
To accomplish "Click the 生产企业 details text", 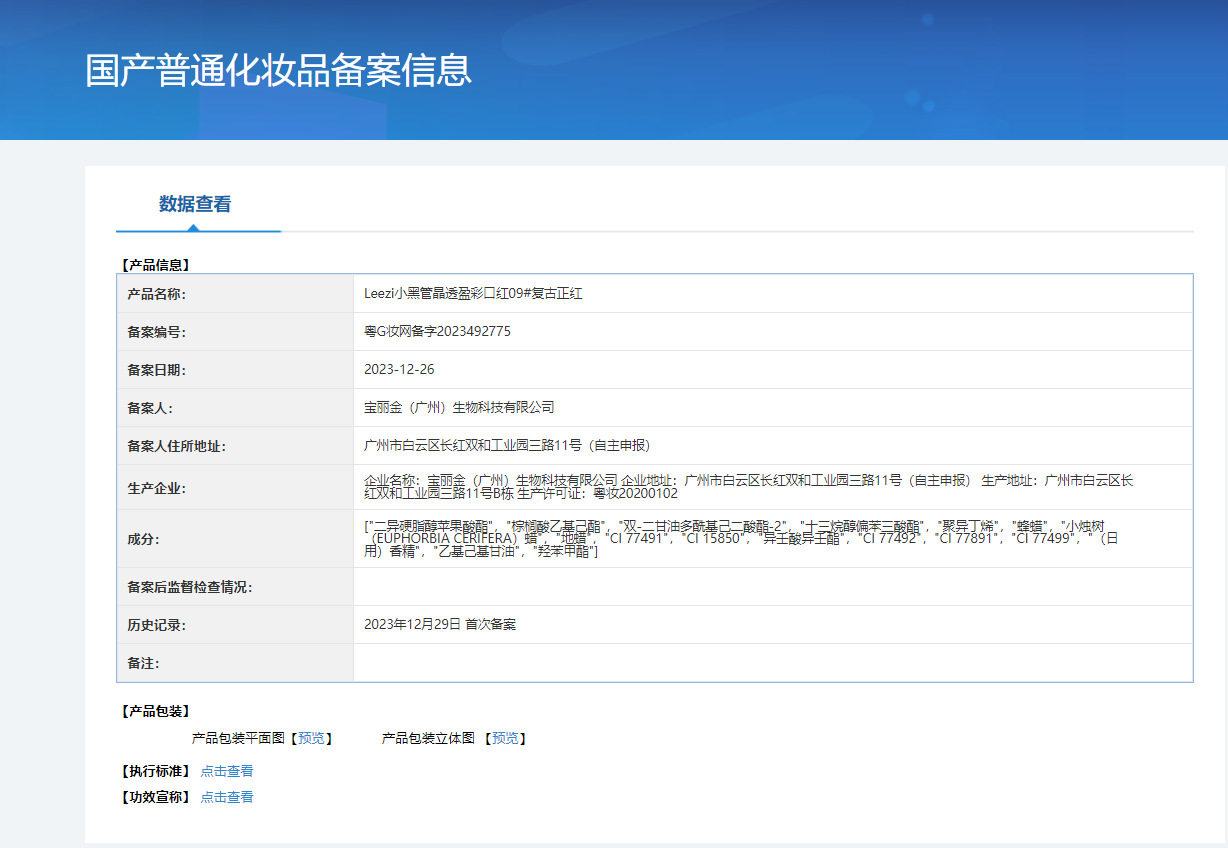I will click(748, 487).
